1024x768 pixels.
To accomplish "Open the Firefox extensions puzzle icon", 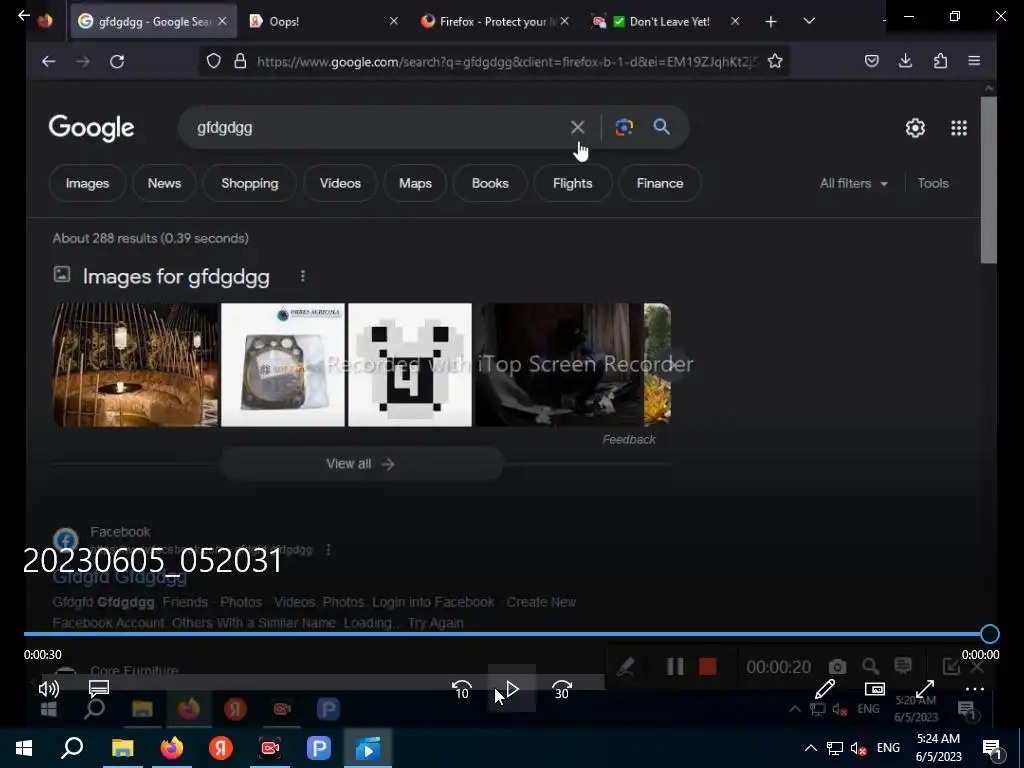I will [940, 61].
